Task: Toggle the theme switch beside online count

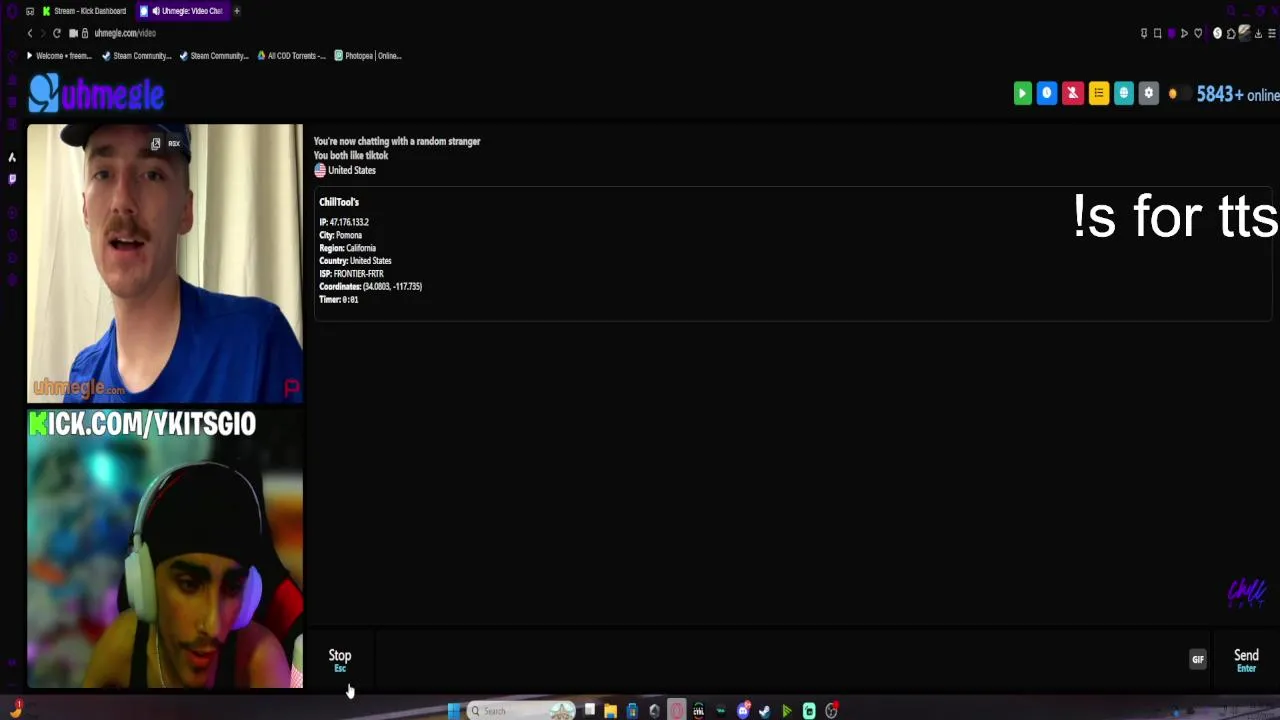Action: [1178, 94]
